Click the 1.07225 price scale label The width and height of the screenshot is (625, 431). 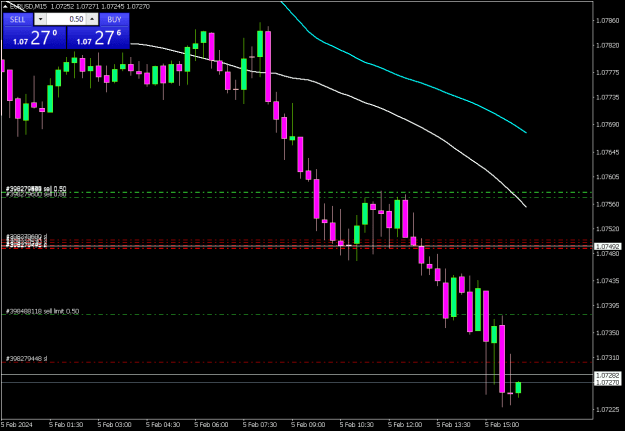pos(607,409)
